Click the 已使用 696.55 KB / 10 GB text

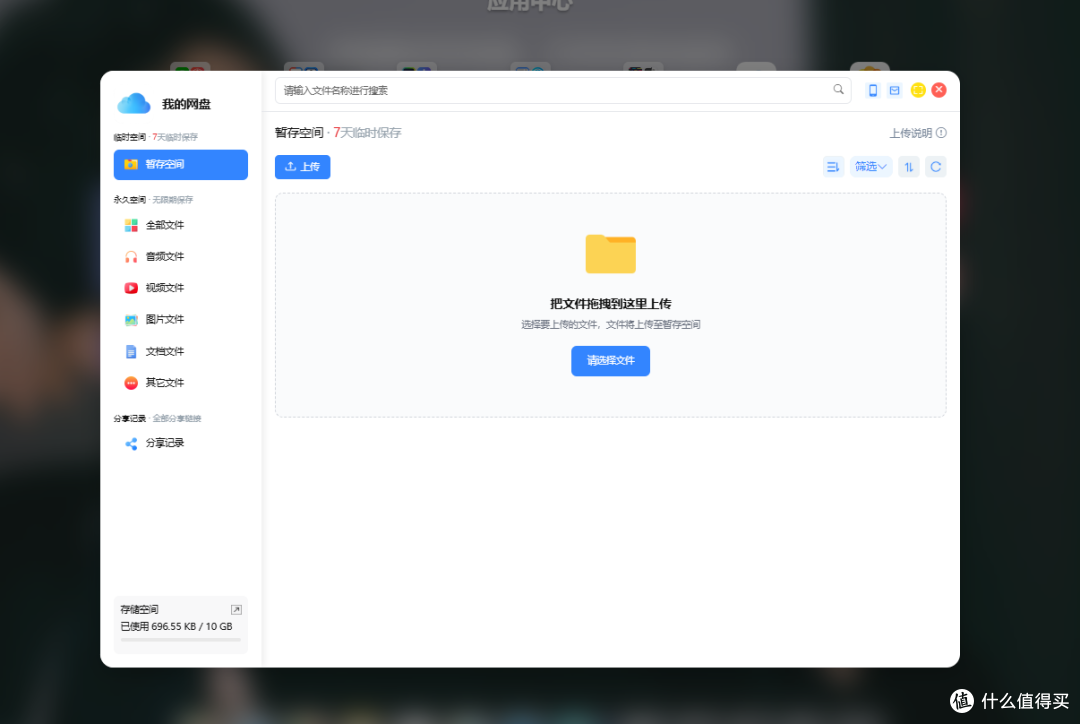coord(176,627)
